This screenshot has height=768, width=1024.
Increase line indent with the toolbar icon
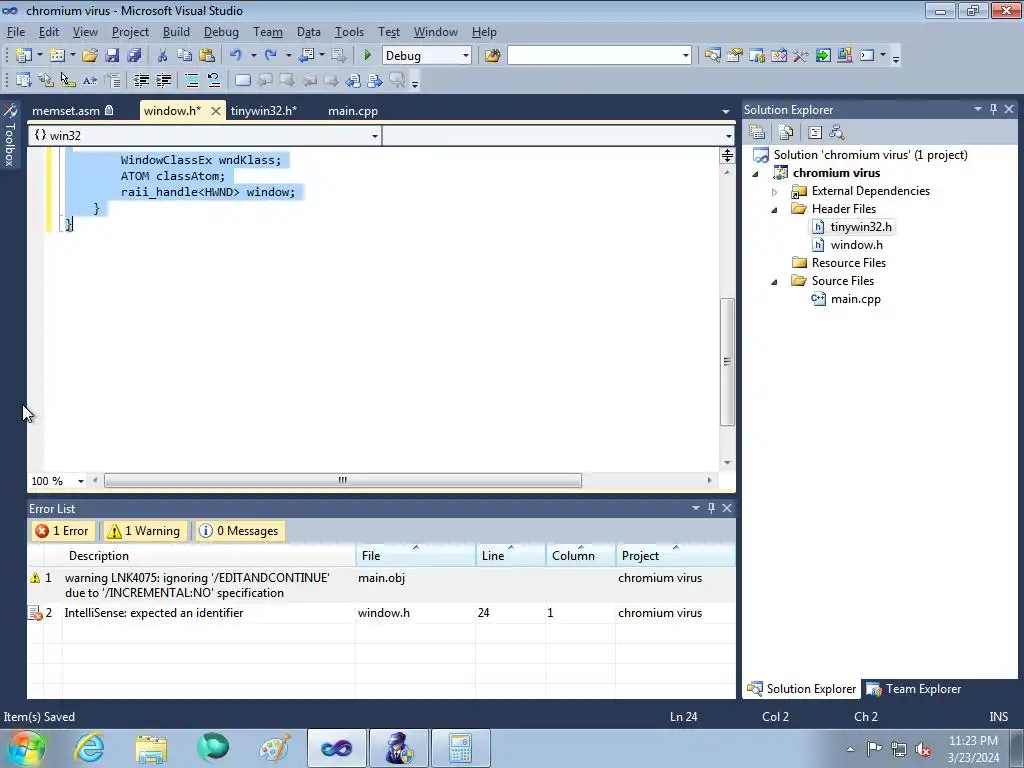163,80
